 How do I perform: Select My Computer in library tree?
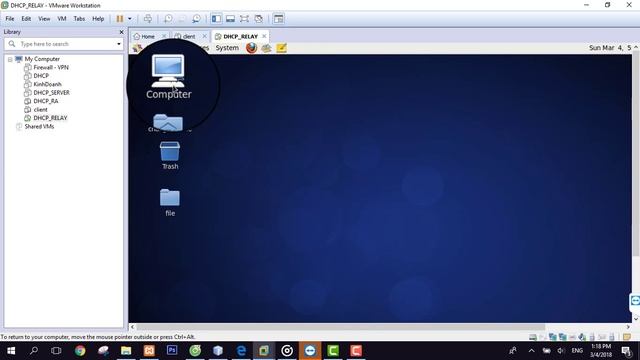pyautogui.click(x=42, y=59)
